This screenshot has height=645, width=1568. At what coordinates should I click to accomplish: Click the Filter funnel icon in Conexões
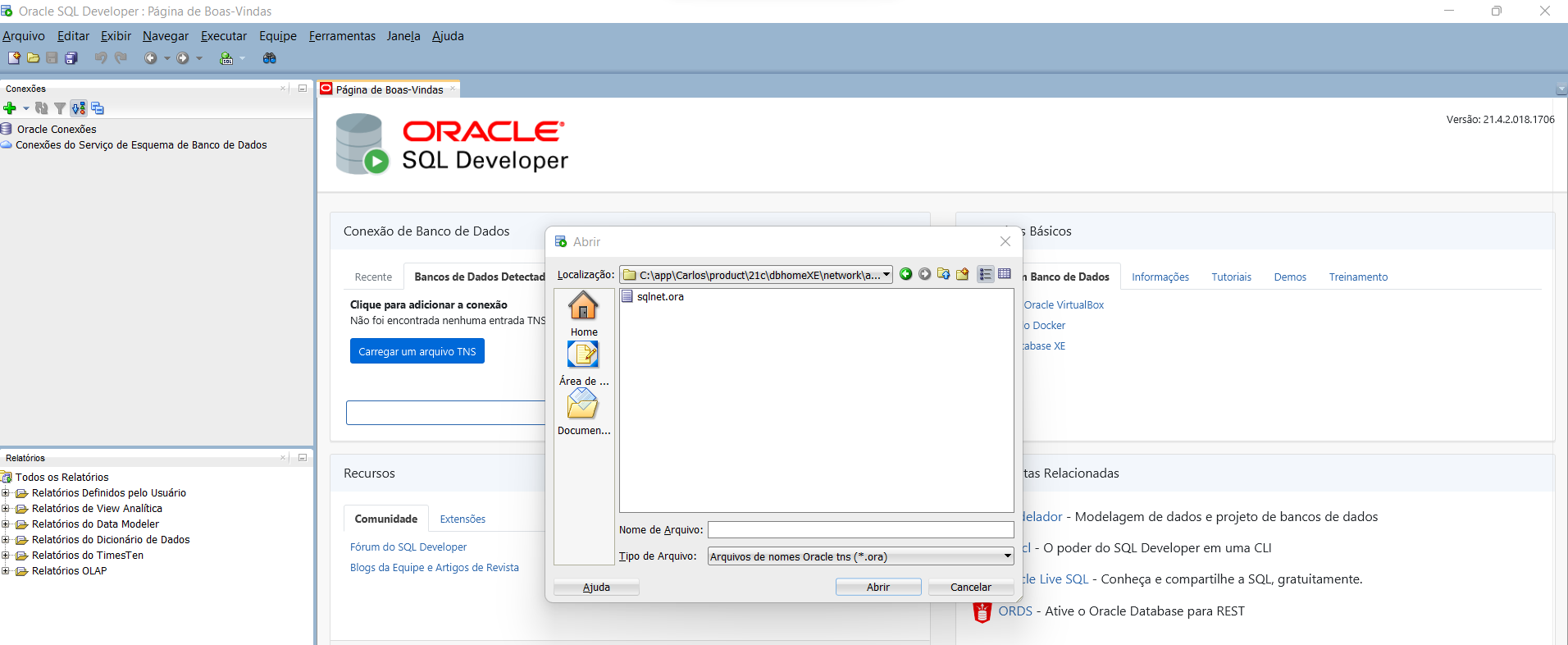(60, 108)
